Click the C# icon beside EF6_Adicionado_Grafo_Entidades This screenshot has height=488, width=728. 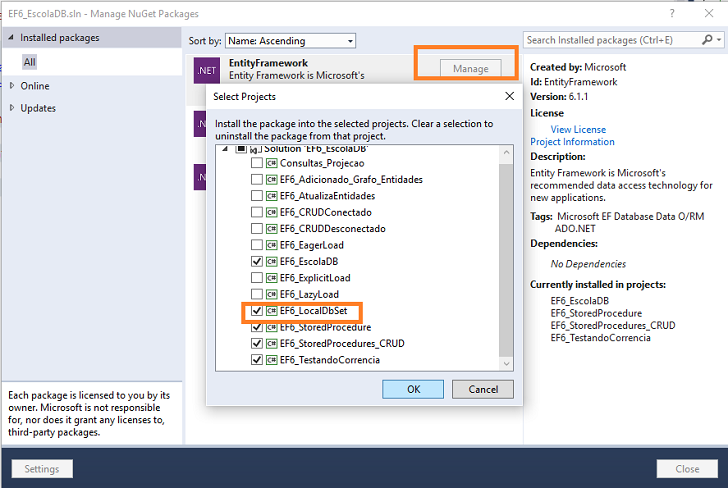coord(272,179)
